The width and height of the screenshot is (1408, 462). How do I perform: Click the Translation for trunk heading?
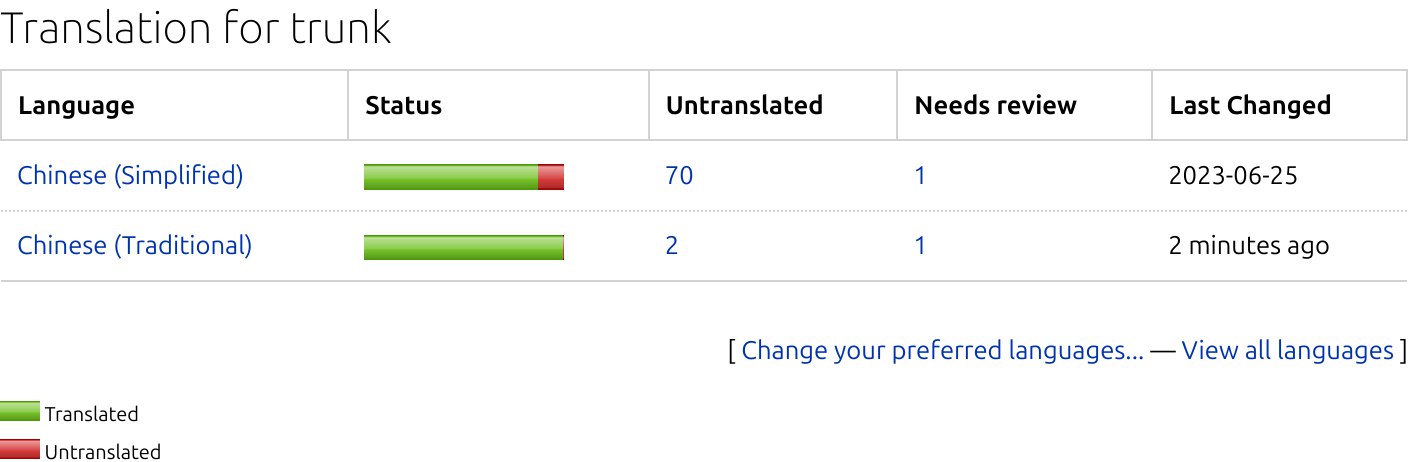195,28
